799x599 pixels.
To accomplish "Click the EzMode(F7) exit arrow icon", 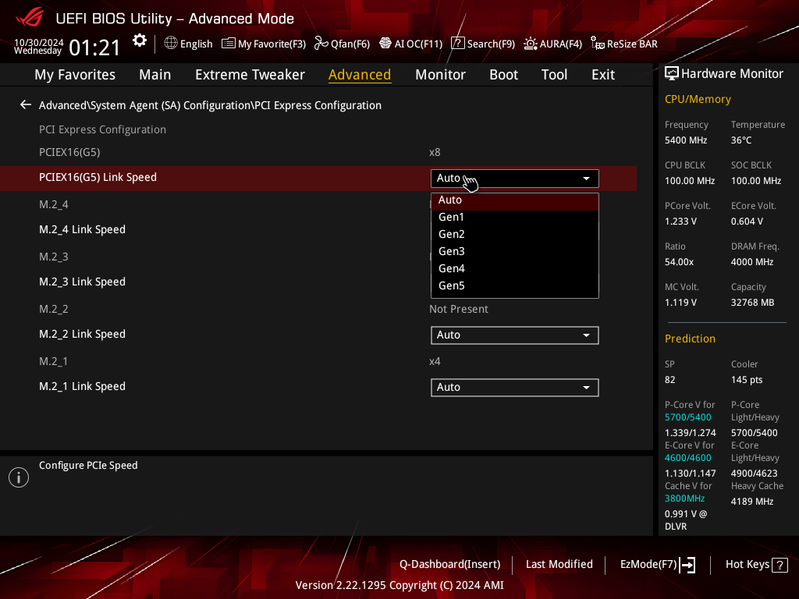I will (688, 564).
